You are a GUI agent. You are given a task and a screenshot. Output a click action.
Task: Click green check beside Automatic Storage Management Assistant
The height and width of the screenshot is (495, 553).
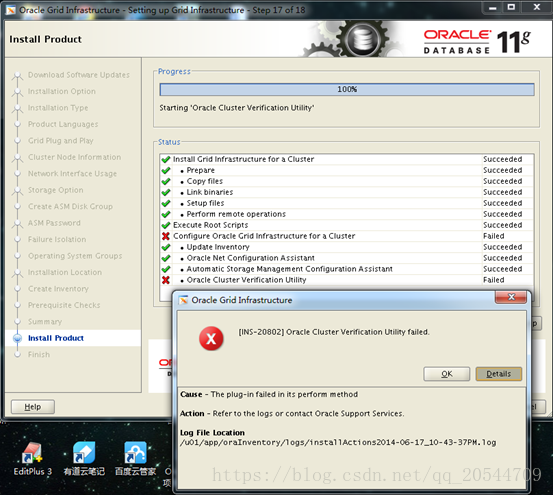tap(166, 269)
